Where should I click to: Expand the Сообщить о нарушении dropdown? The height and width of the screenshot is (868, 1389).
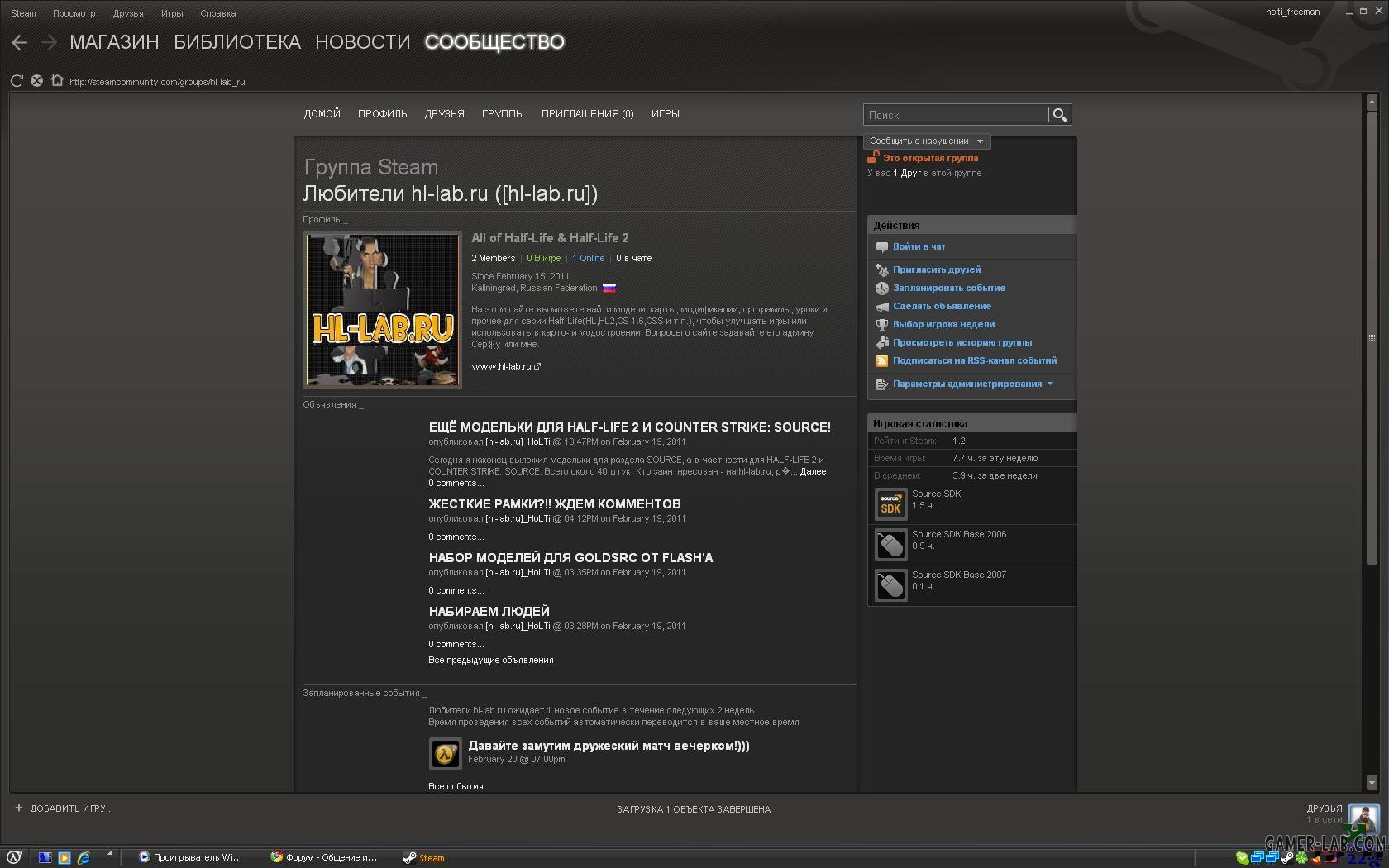click(x=927, y=141)
